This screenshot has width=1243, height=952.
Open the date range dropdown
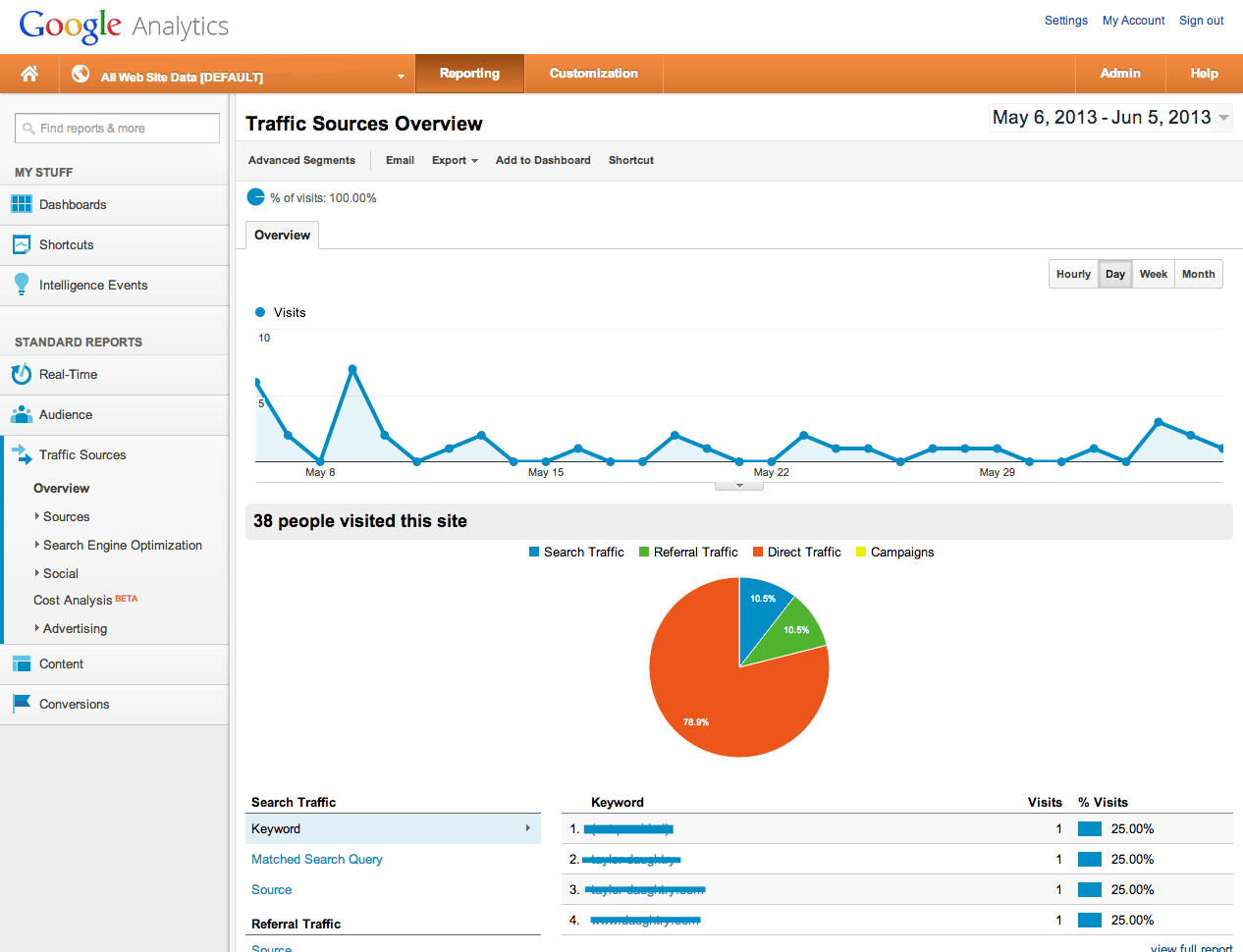pos(1223,118)
